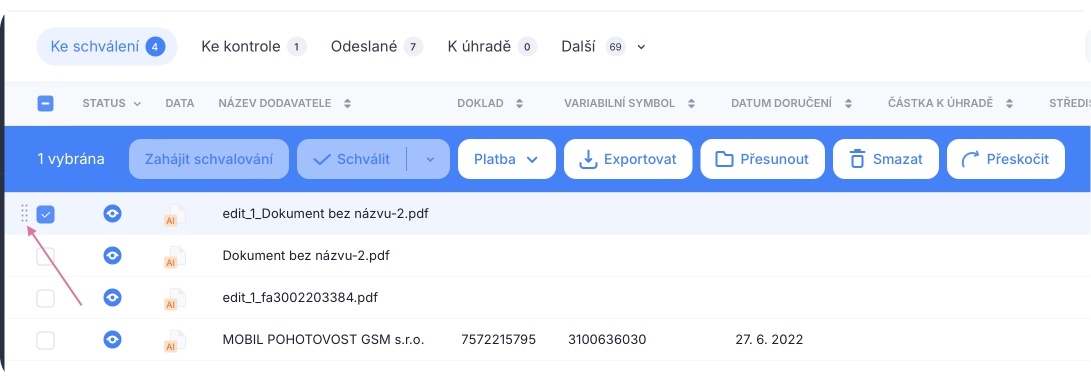Click the eye icon for edit_1_fa3002203384.pdf
This screenshot has height=386, width=1091.
[x=112, y=298]
